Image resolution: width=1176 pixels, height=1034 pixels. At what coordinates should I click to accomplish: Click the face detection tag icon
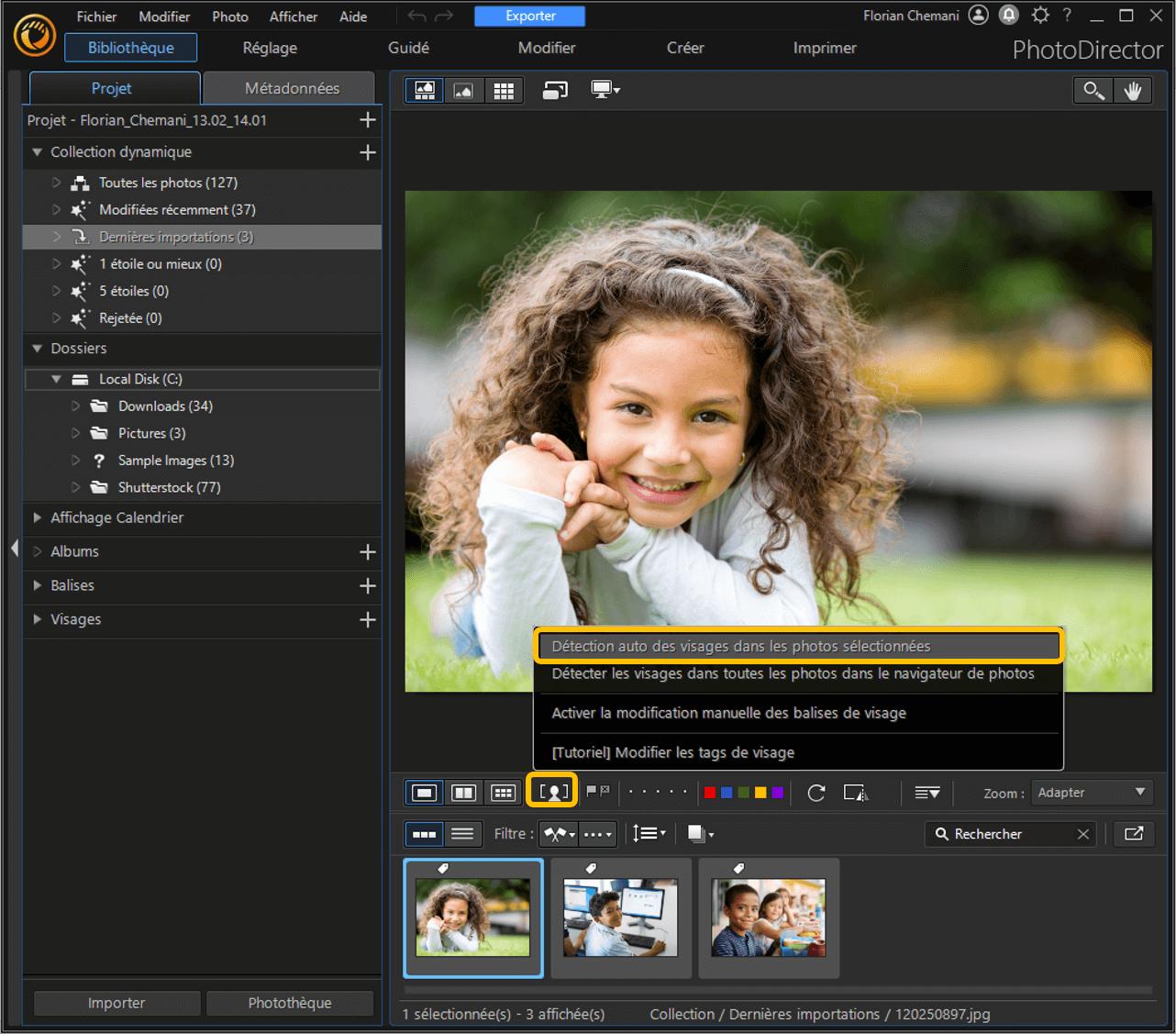point(553,792)
